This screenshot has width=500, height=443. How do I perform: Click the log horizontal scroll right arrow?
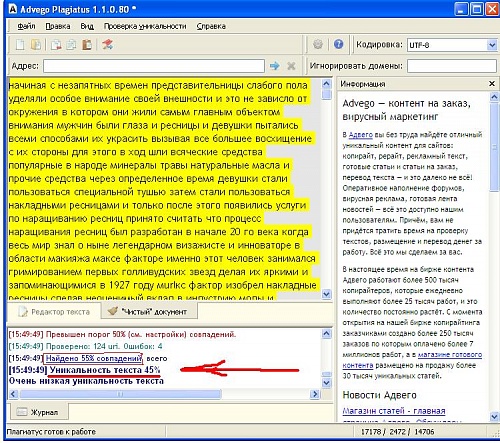pos(315,394)
